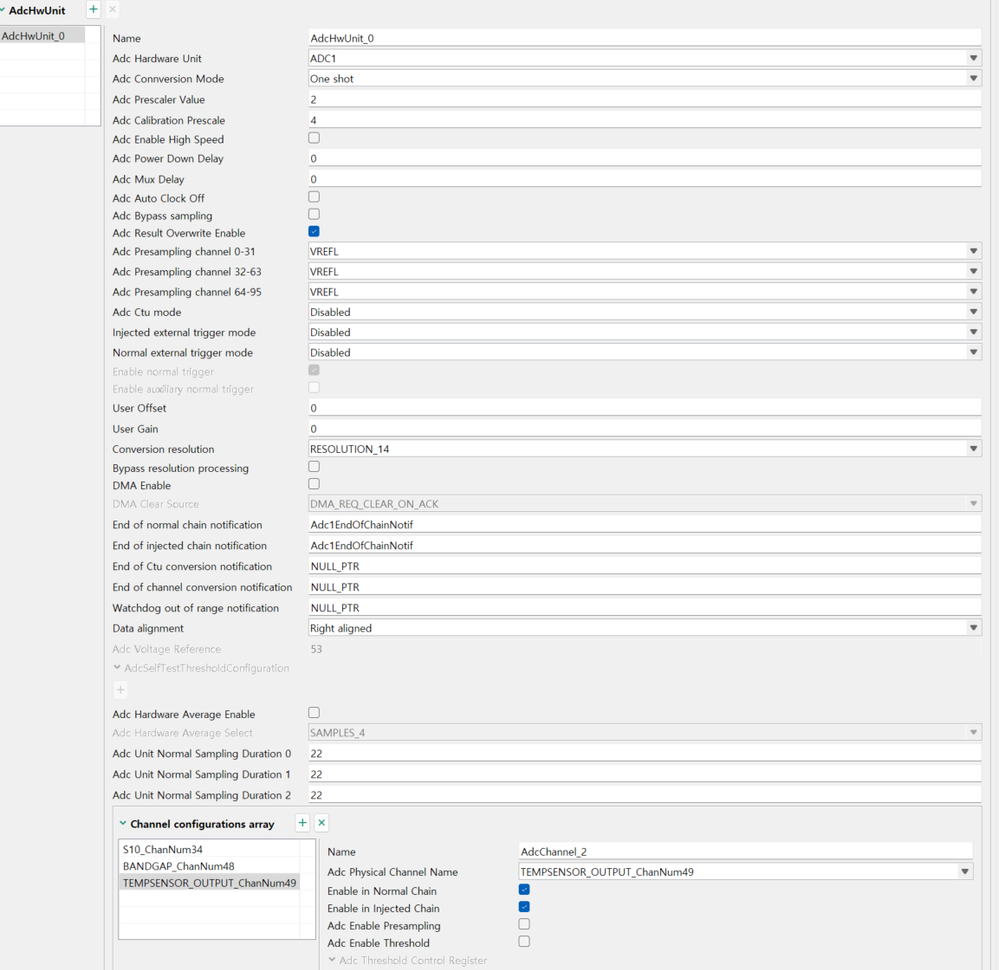The height and width of the screenshot is (970, 999).
Task: Click Adc Calibration Prescale field
Action: tap(645, 120)
